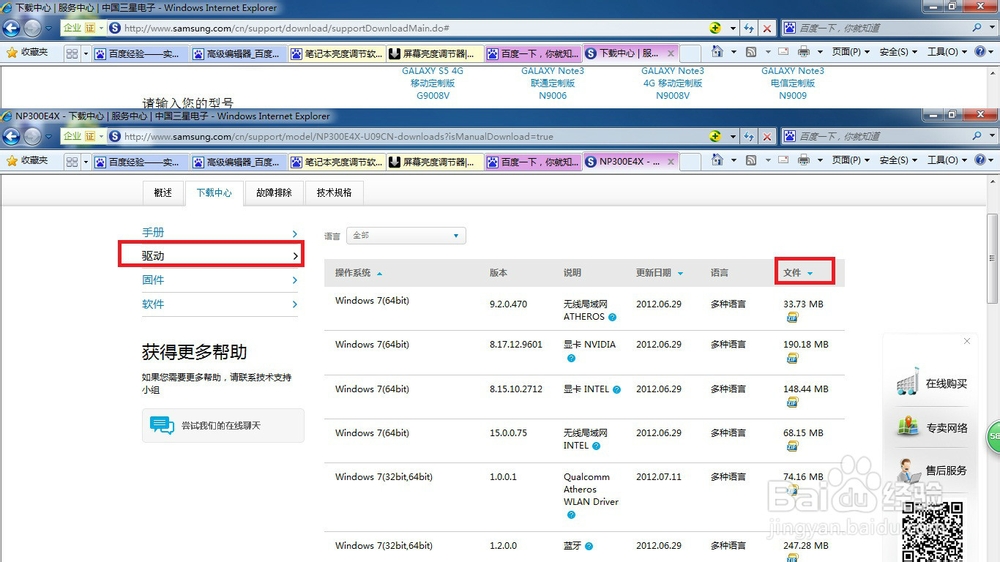Click 在线购买 in side panel
Viewport: 1000px width, 562px height.
[x=932, y=383]
